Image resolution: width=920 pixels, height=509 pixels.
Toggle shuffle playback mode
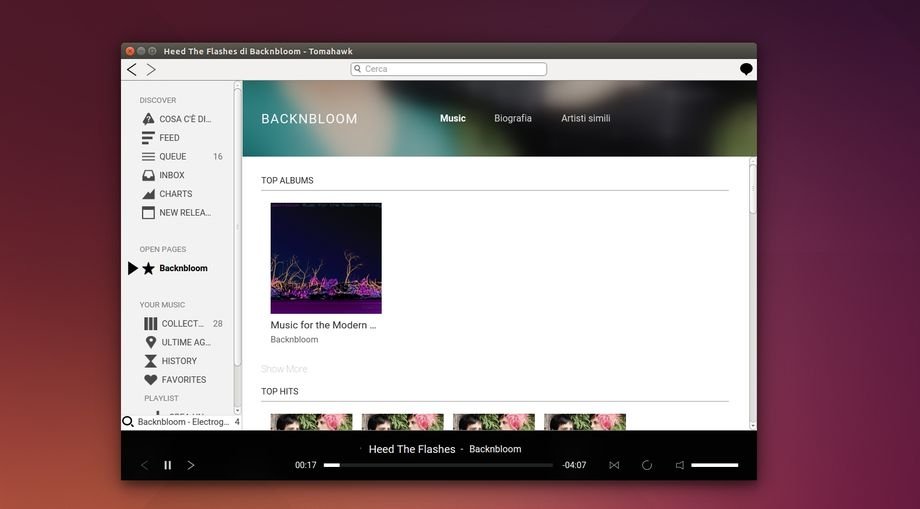point(614,465)
